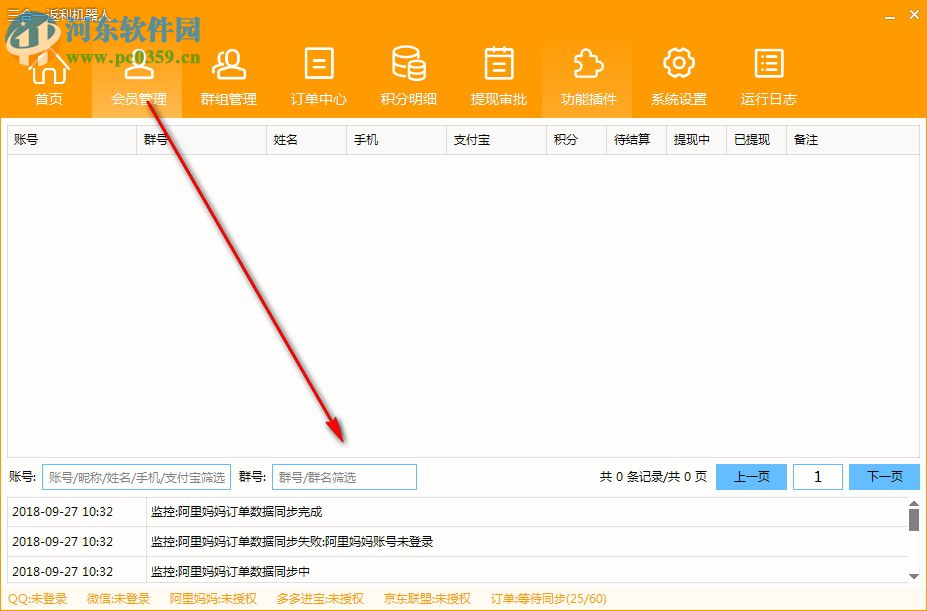The height and width of the screenshot is (611, 927).
Task: Click the 群号 group filter input box
Action: click(x=344, y=476)
